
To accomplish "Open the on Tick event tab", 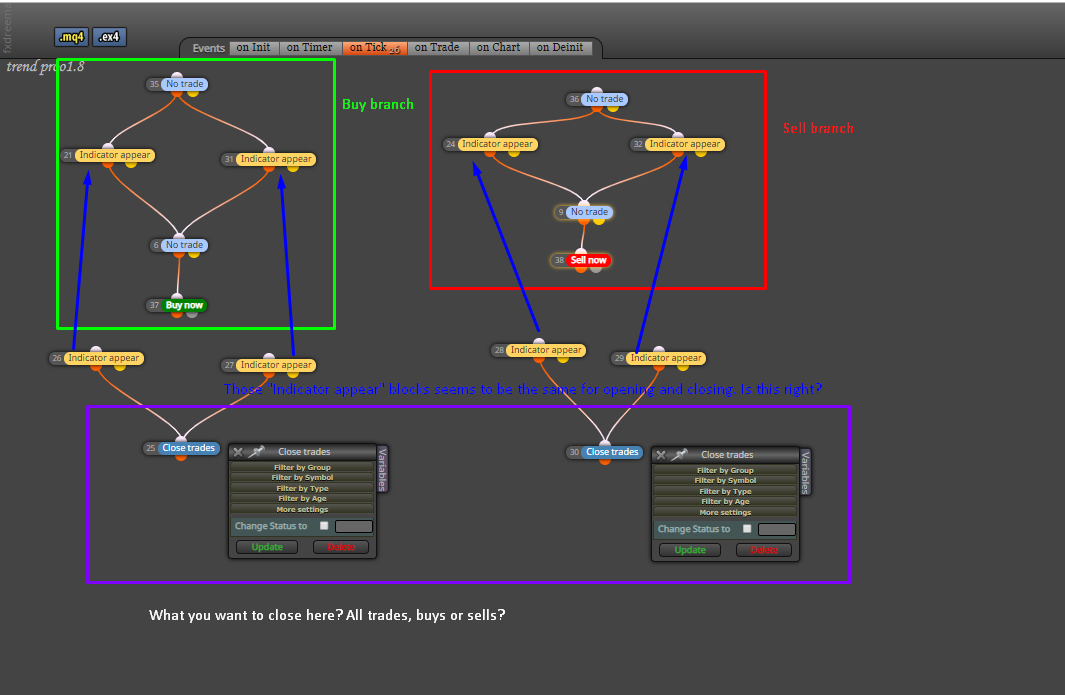I will (x=374, y=48).
